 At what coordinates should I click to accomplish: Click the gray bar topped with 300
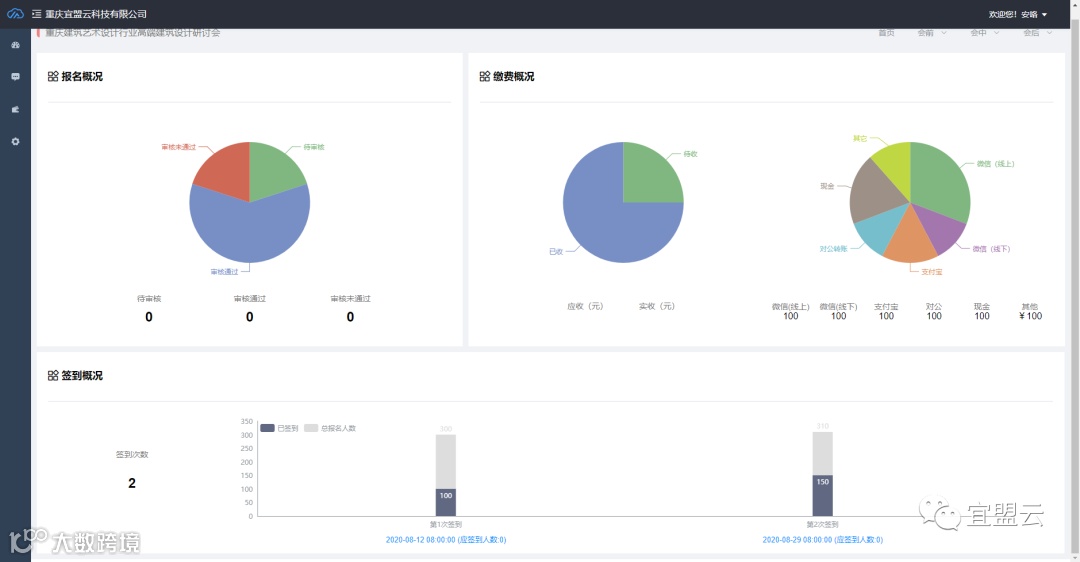[446, 461]
